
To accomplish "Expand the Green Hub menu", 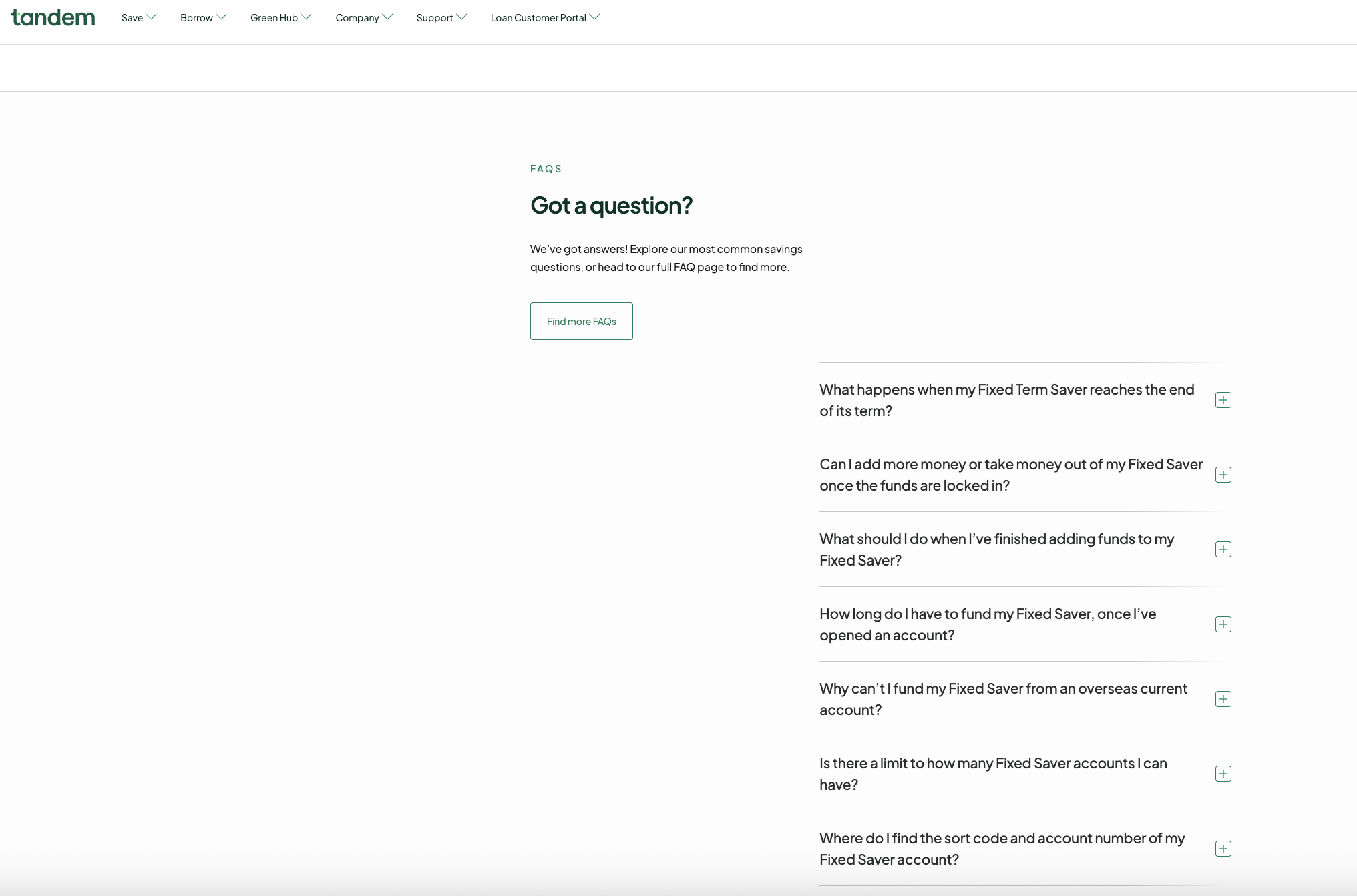I will coord(280,18).
